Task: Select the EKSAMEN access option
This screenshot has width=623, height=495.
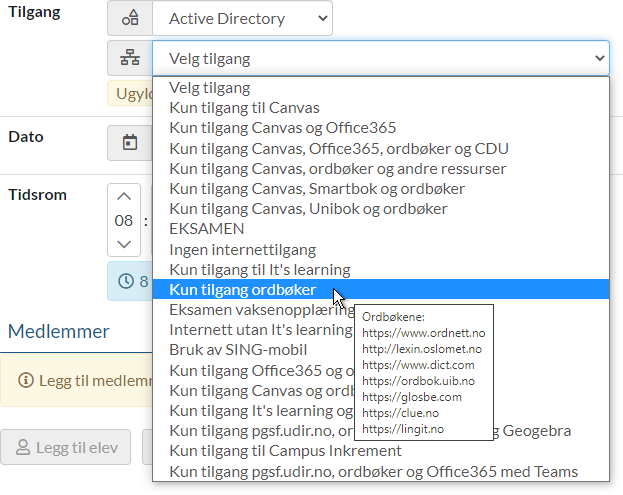Action: (207, 229)
